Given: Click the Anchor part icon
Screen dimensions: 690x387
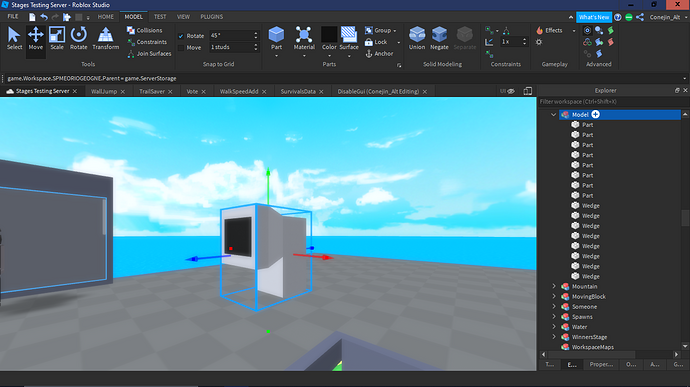Looking at the screenshot, I should point(369,54).
